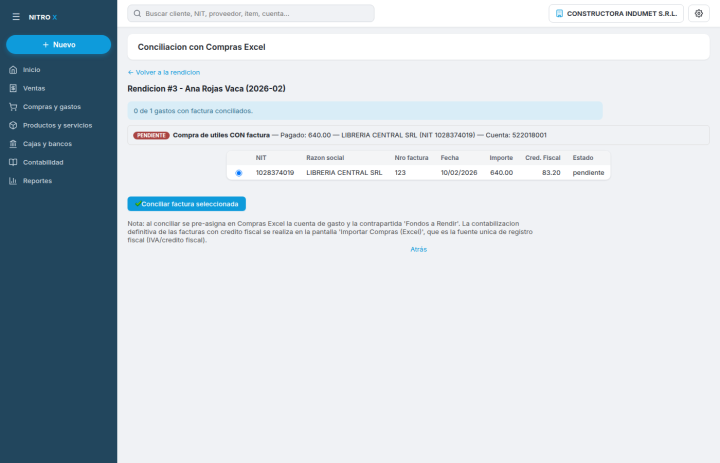Focus the Buscar cliente search field
The image size is (720, 463).
coord(251,13)
